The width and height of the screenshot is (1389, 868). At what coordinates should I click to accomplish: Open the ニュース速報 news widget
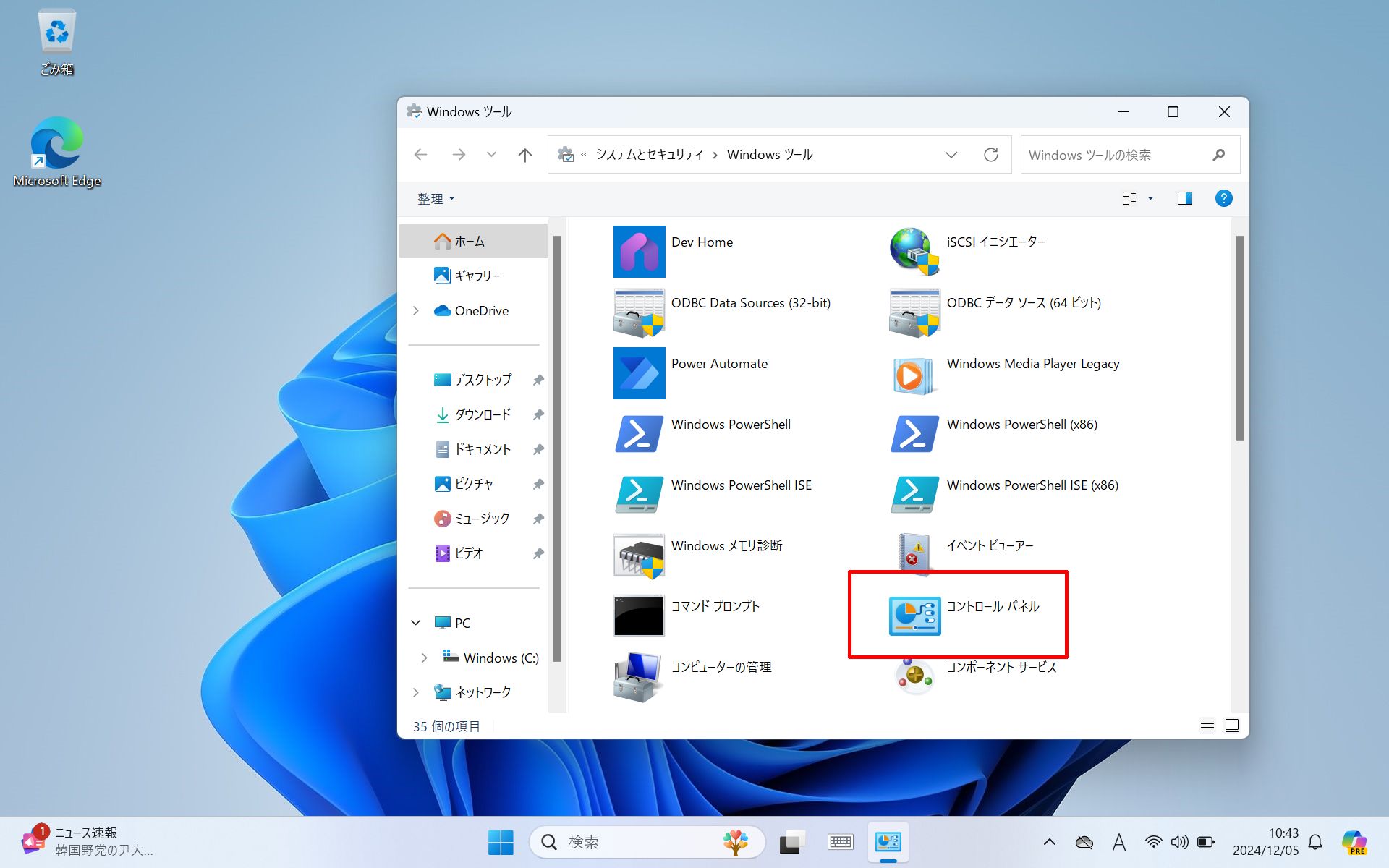coord(87,842)
